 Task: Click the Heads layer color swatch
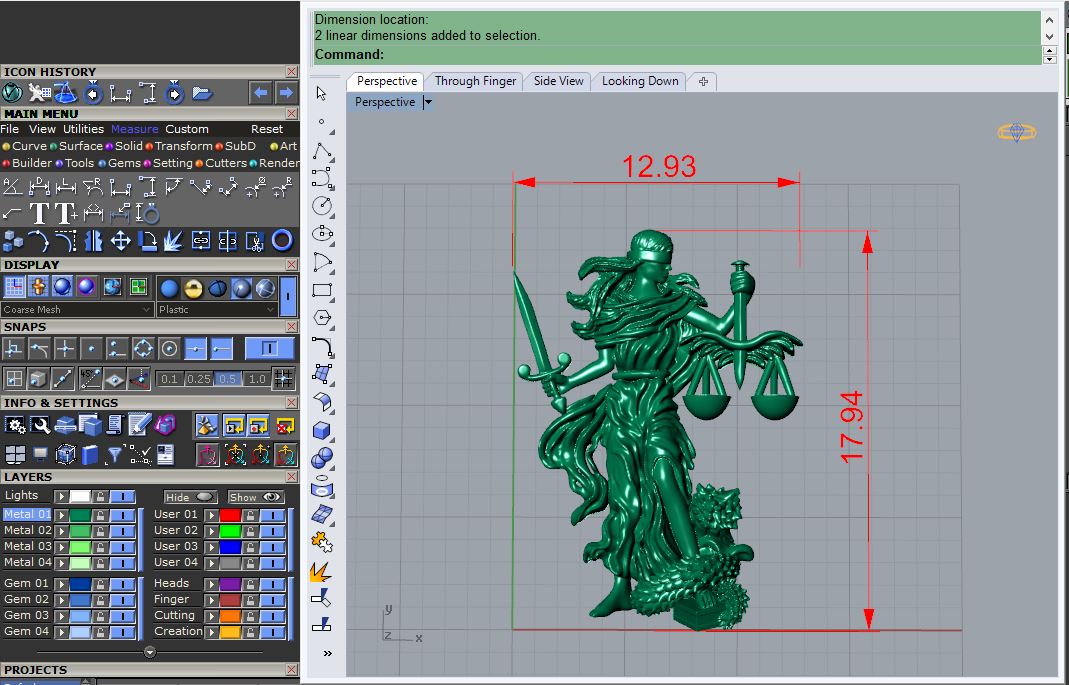pos(229,583)
